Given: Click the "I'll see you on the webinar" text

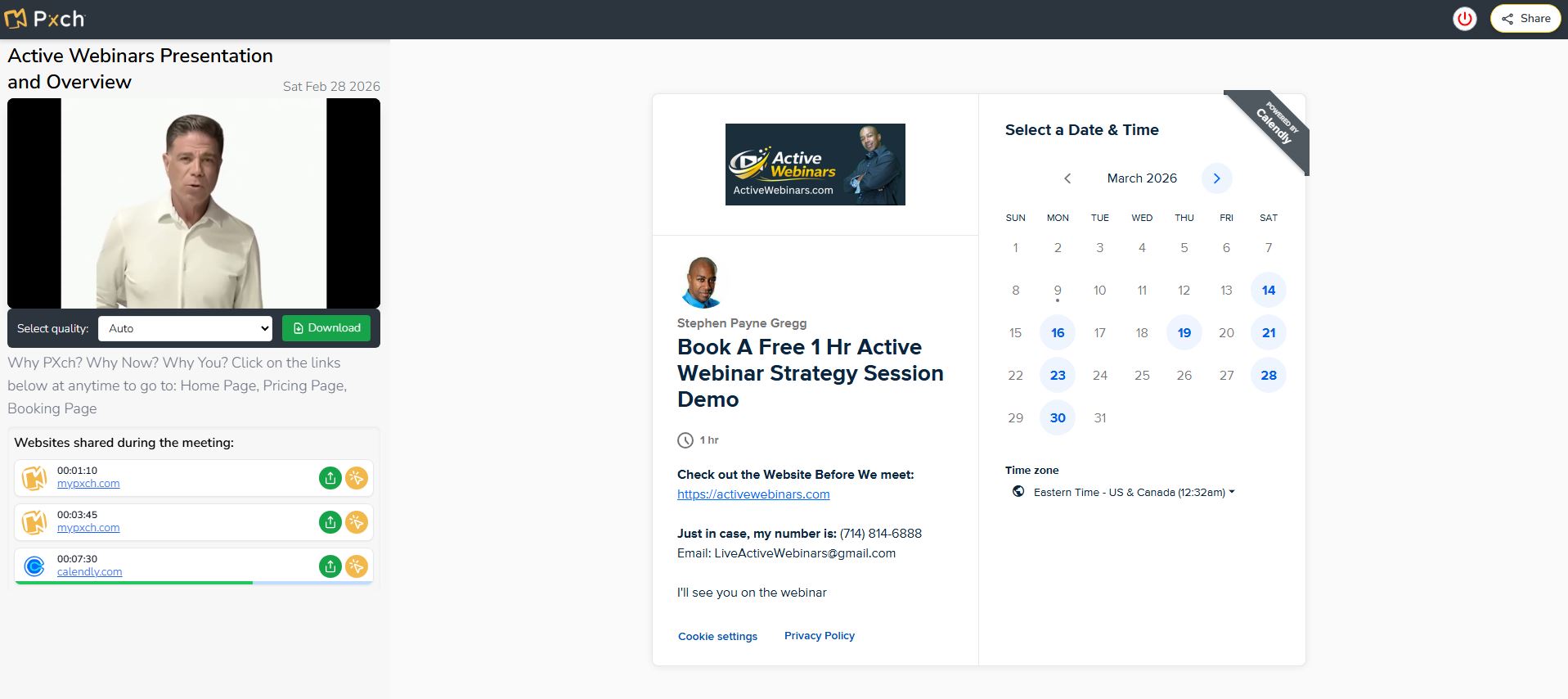Looking at the screenshot, I should (752, 593).
